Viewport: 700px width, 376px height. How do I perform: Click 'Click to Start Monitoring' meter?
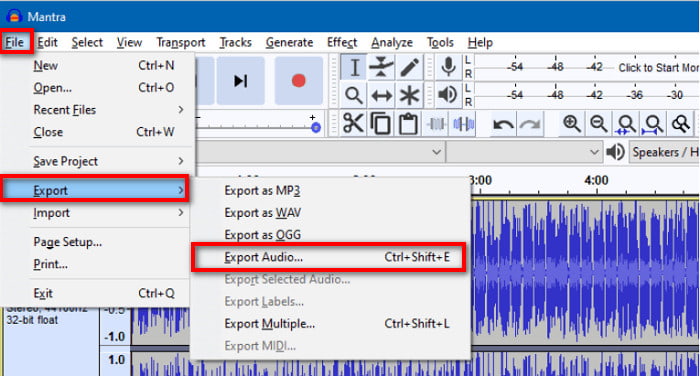[x=587, y=67]
